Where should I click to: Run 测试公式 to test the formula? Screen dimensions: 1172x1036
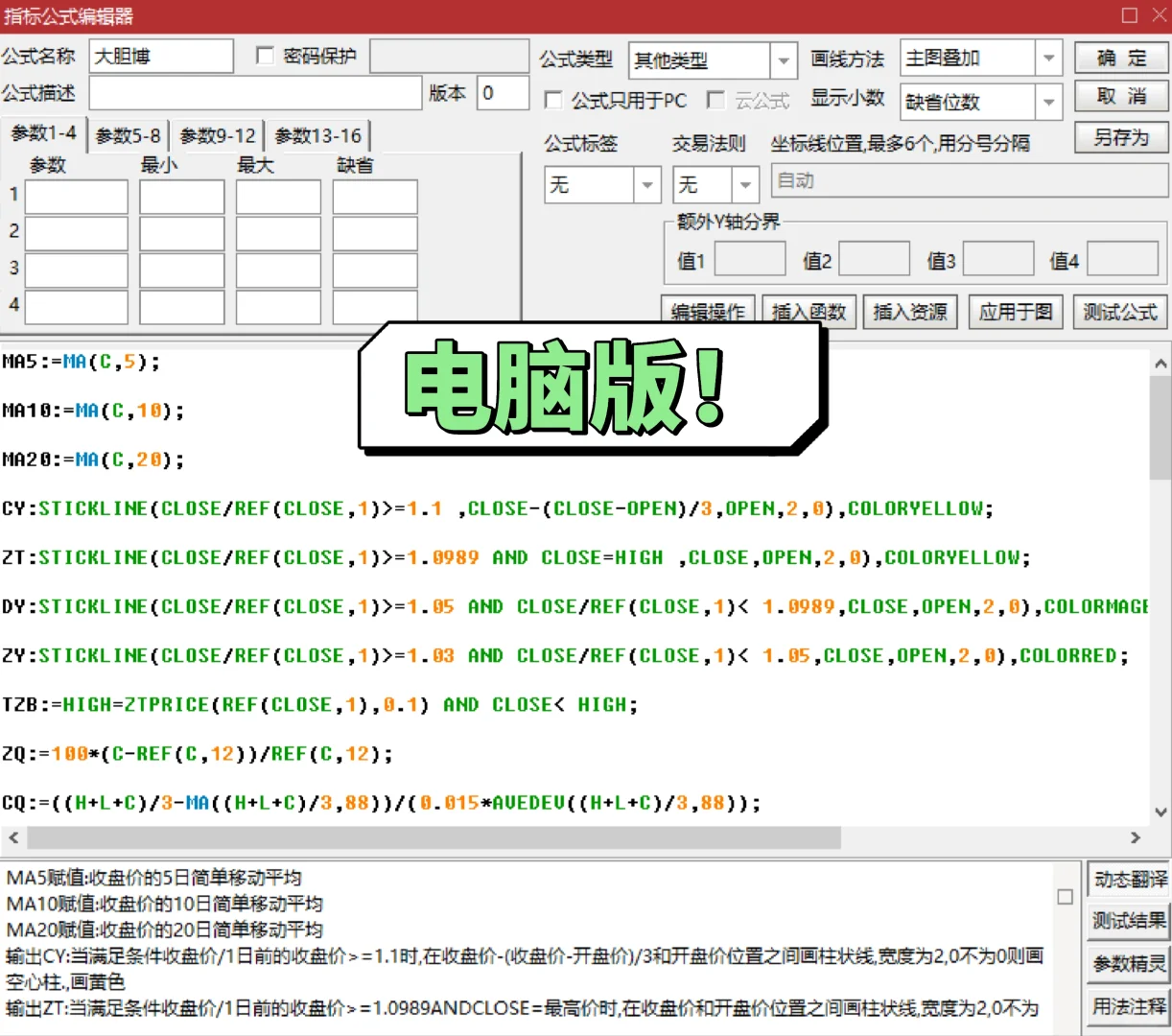pyautogui.click(x=1118, y=311)
